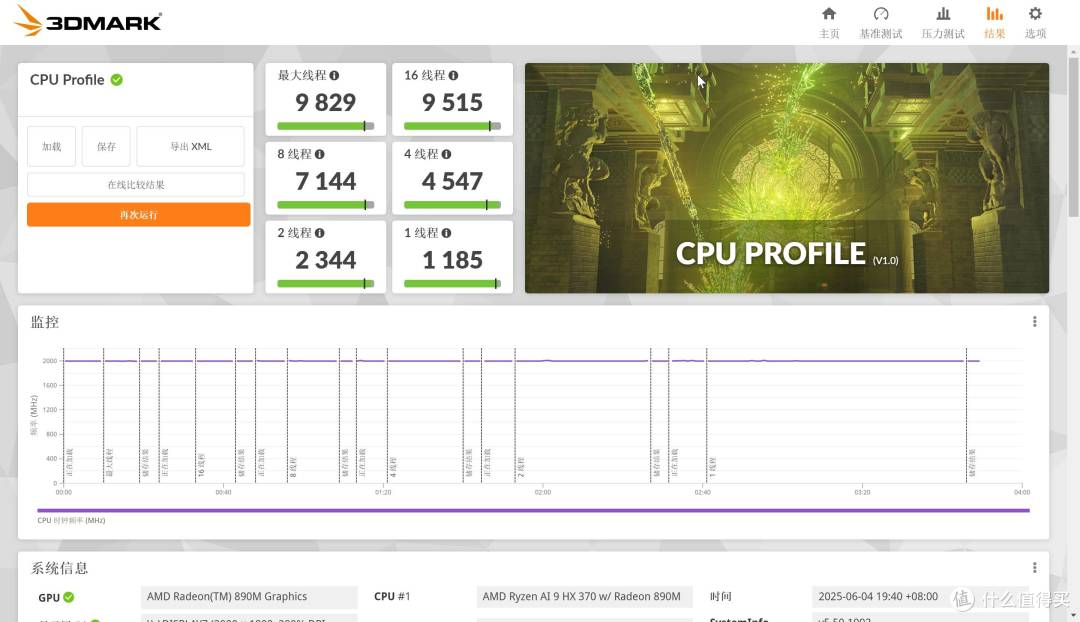1080x622 pixels.
Task: Click the orange Run again button
Action: (x=138, y=214)
